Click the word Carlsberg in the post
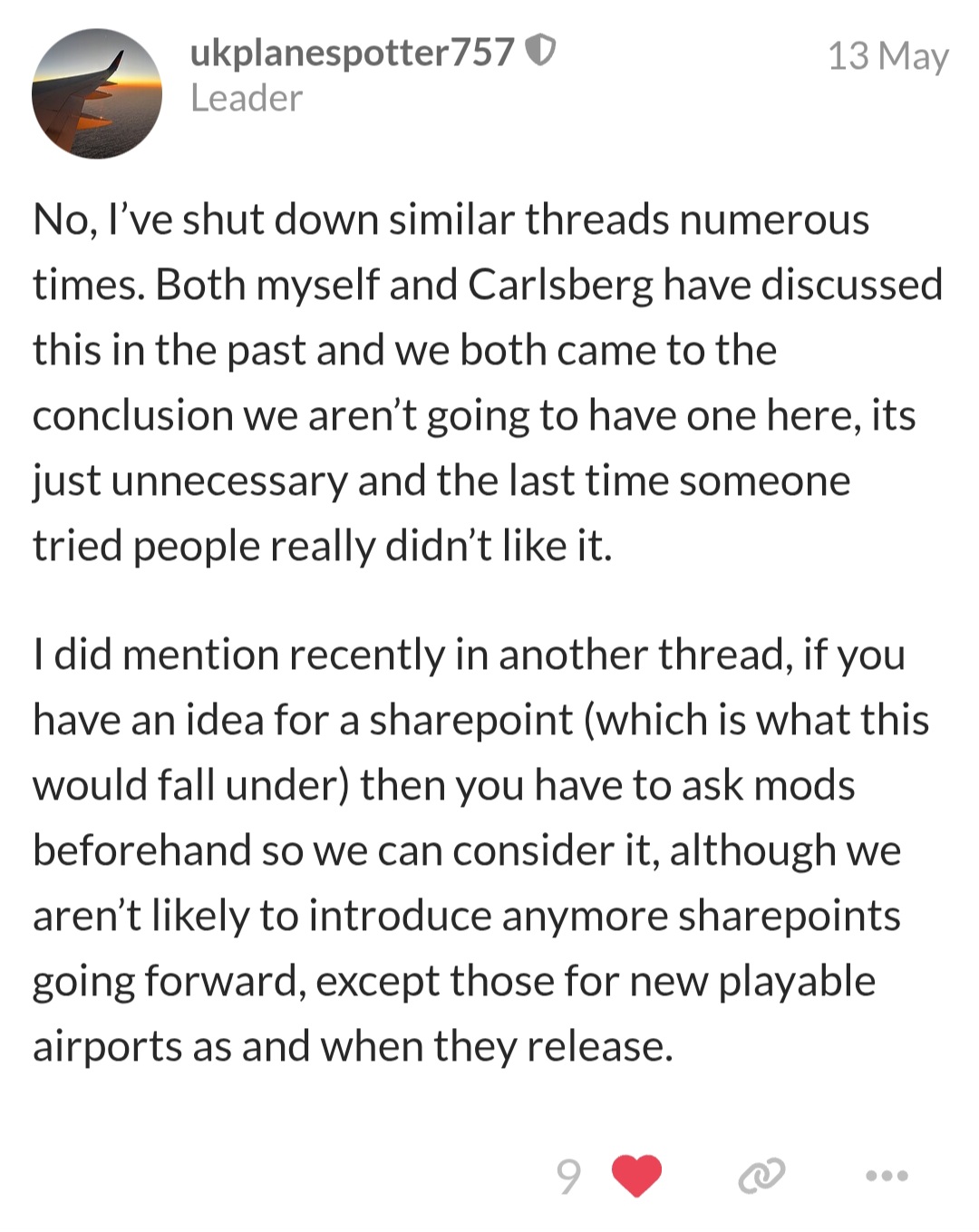 (560, 286)
